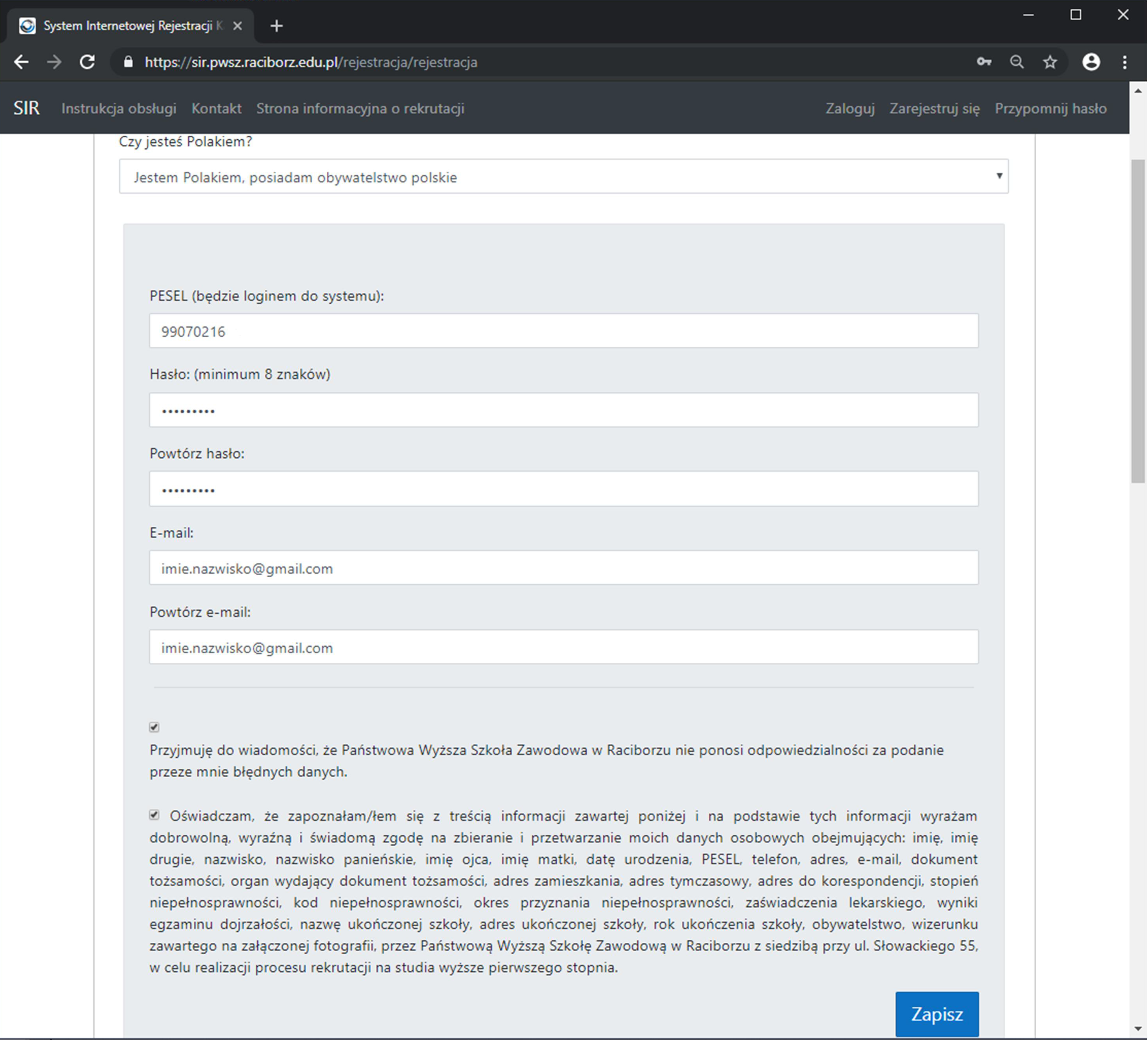This screenshot has width=1148, height=1040.
Task: Minimize the browser window
Action: [1028, 15]
